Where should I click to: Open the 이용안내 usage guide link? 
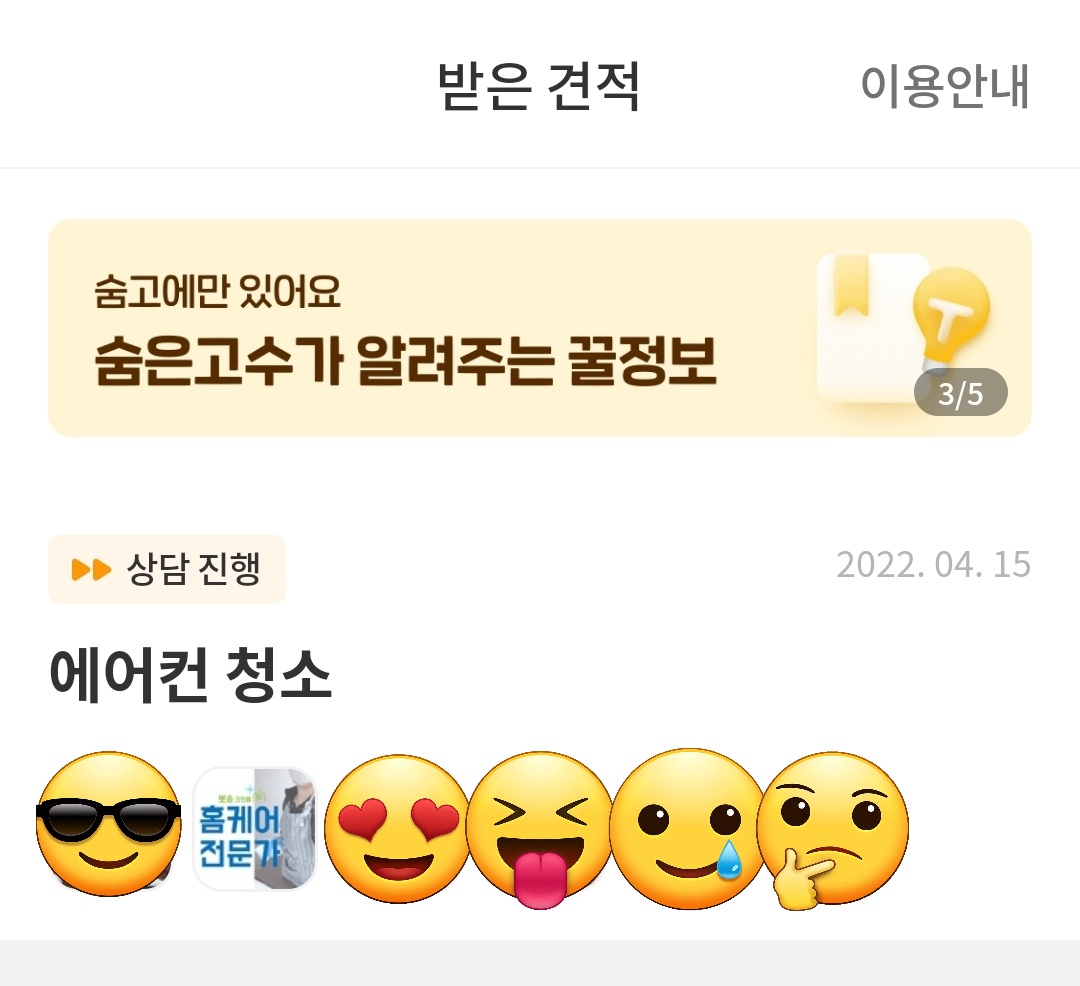[x=945, y=86]
